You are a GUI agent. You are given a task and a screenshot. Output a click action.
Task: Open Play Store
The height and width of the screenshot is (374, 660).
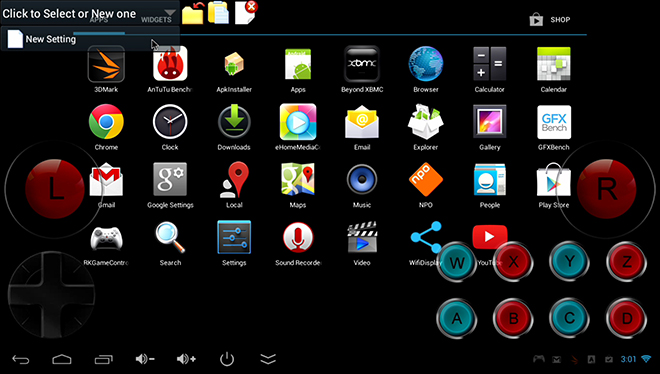tap(554, 180)
